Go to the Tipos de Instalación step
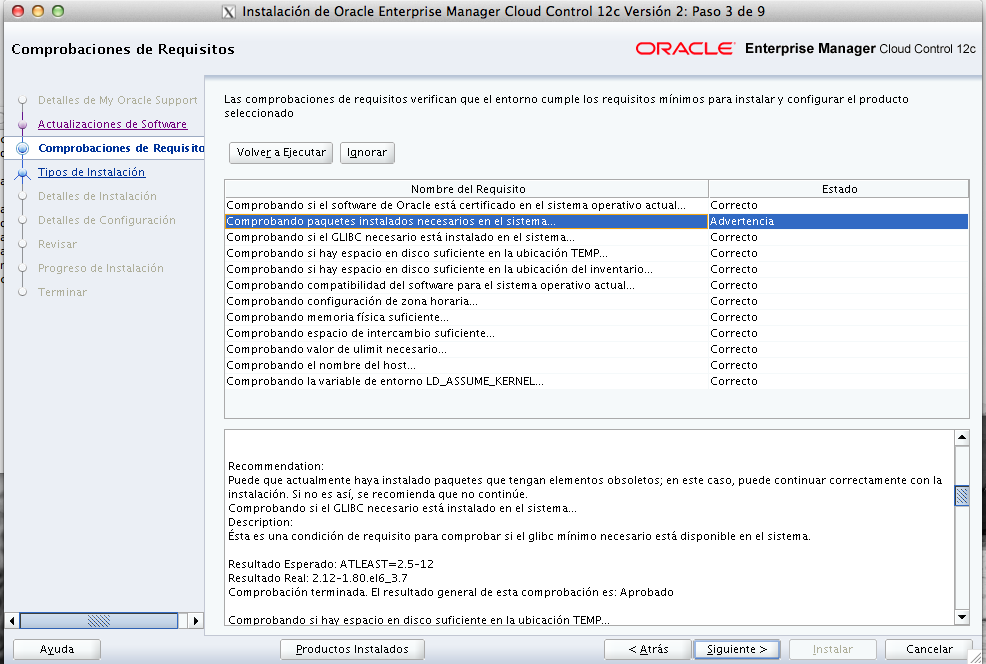 click(91, 172)
